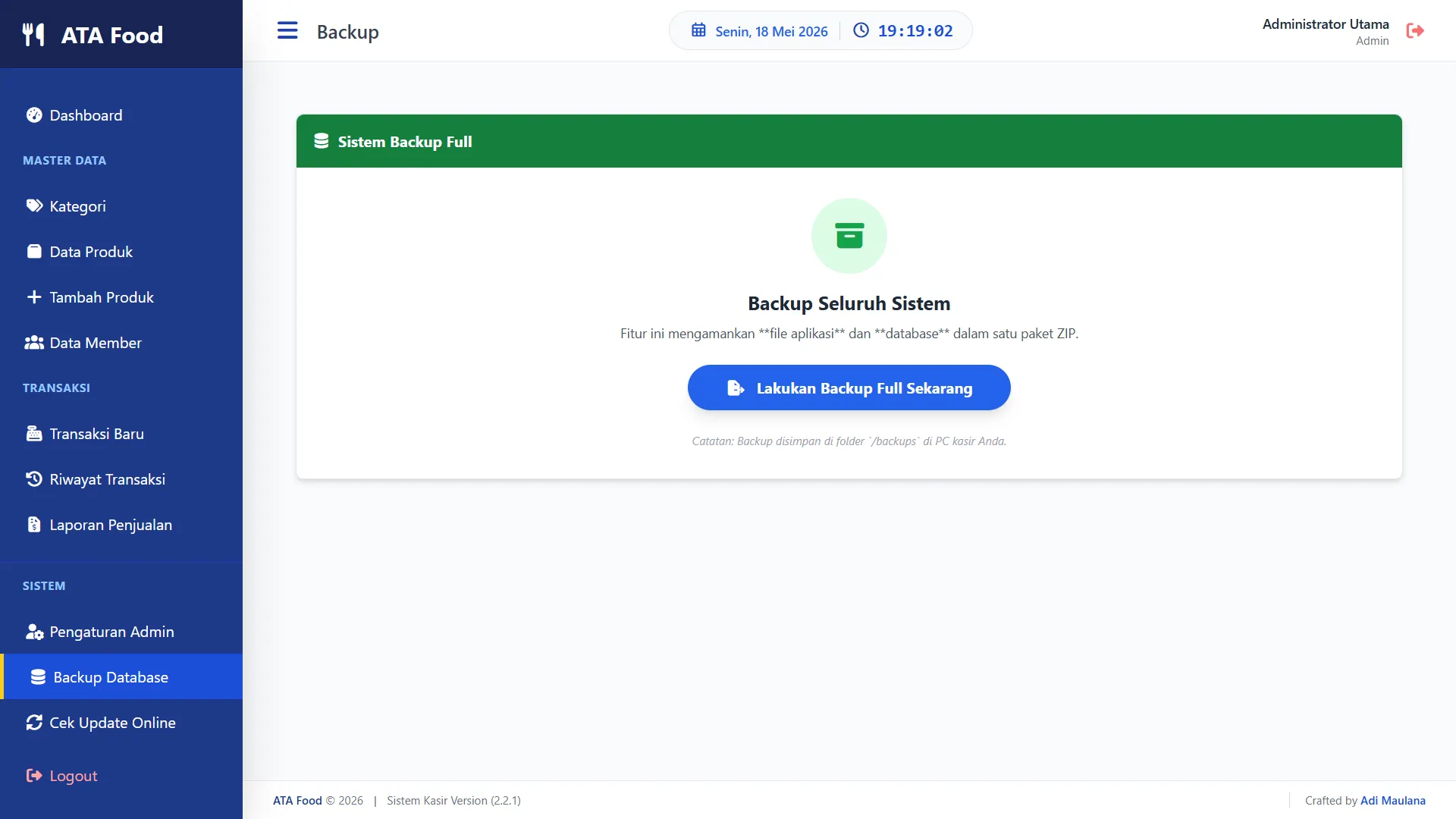1456x819 pixels.
Task: Select Tambah Produk in the sidebar
Action: tap(121, 297)
